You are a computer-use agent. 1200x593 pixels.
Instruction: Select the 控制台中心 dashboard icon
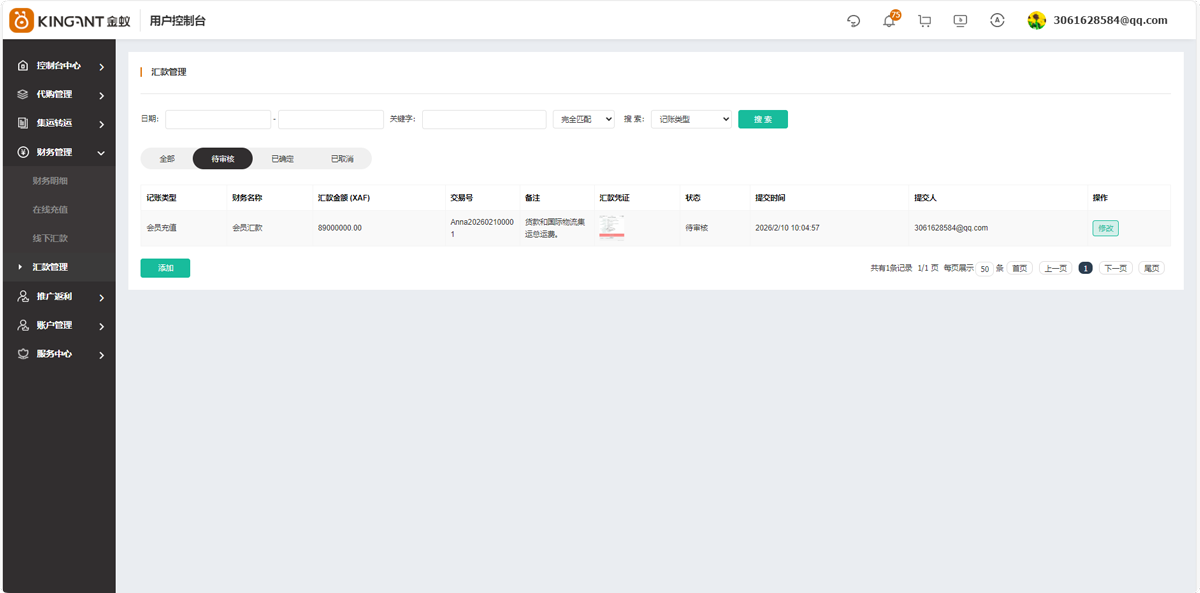[22, 65]
